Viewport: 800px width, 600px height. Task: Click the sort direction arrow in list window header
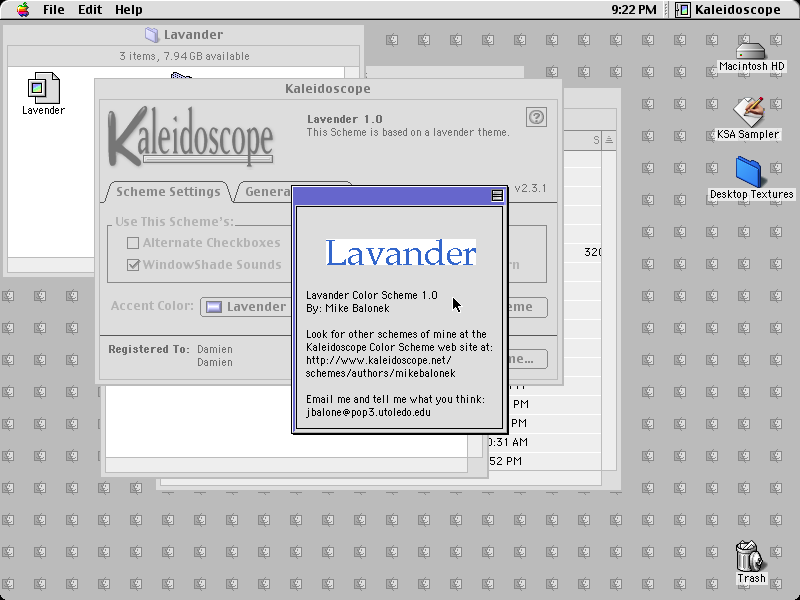pos(609,140)
